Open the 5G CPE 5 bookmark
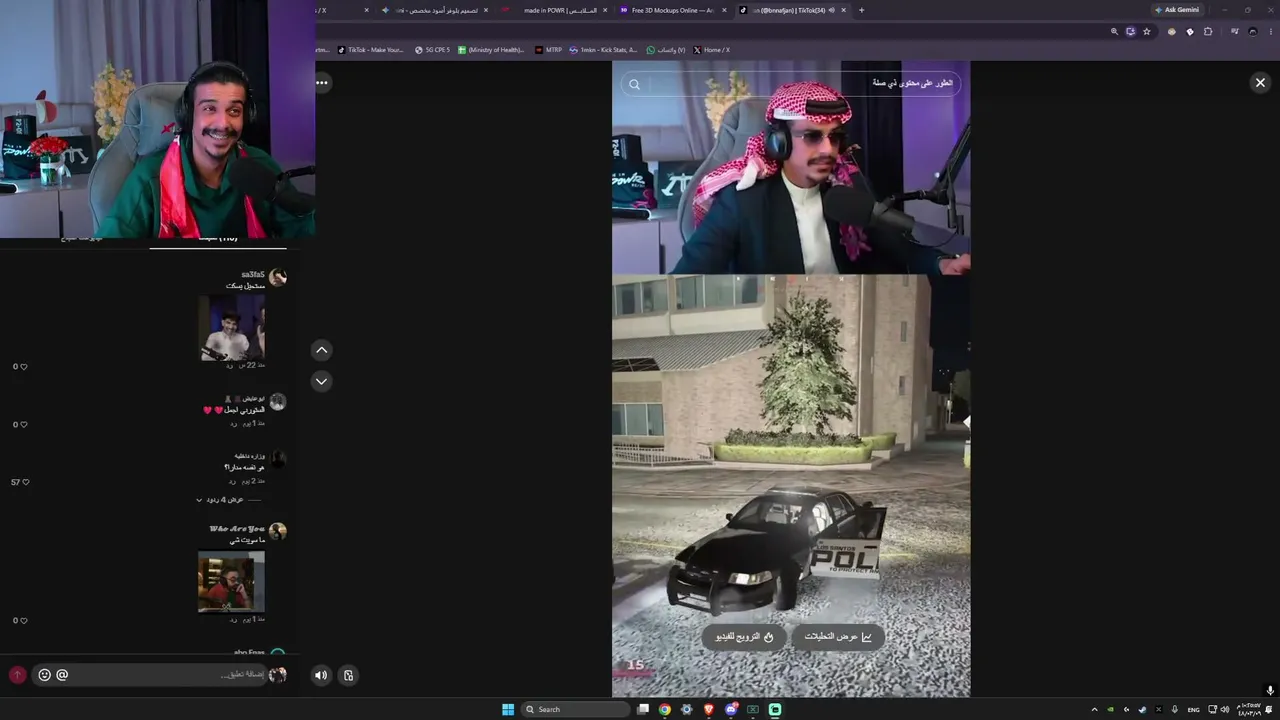Image resolution: width=1280 pixels, height=720 pixels. 433,49
